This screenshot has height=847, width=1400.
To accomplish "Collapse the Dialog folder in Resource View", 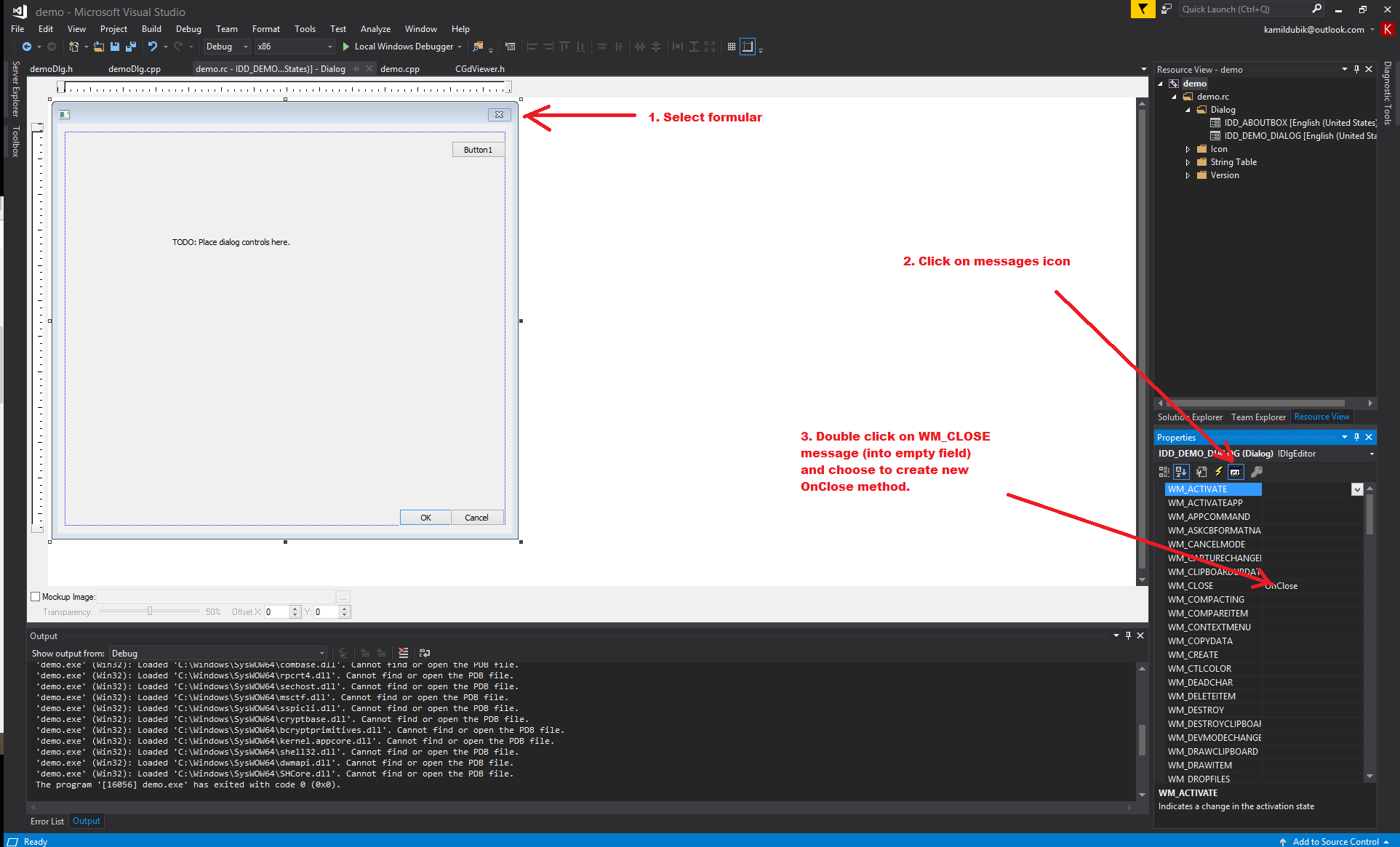I will tap(1188, 110).
